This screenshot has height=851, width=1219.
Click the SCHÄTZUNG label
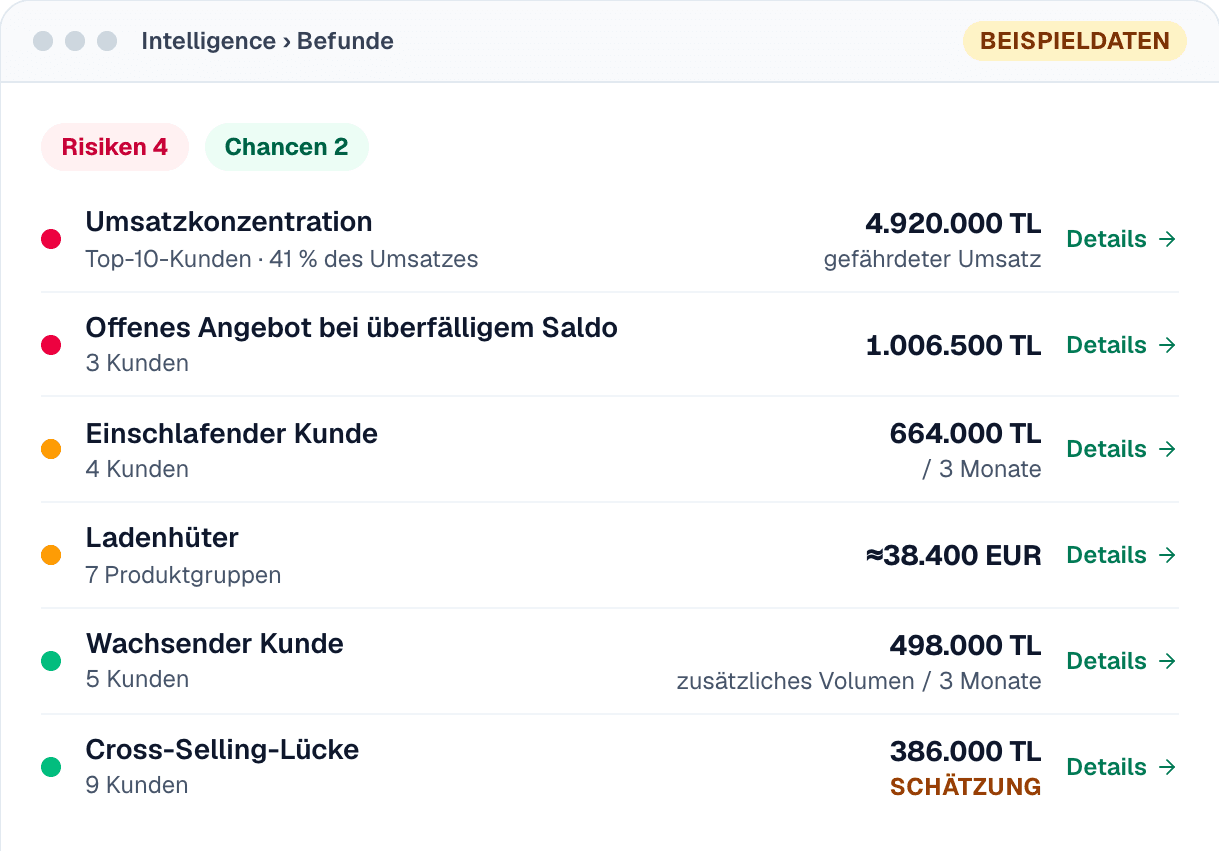pos(966,787)
